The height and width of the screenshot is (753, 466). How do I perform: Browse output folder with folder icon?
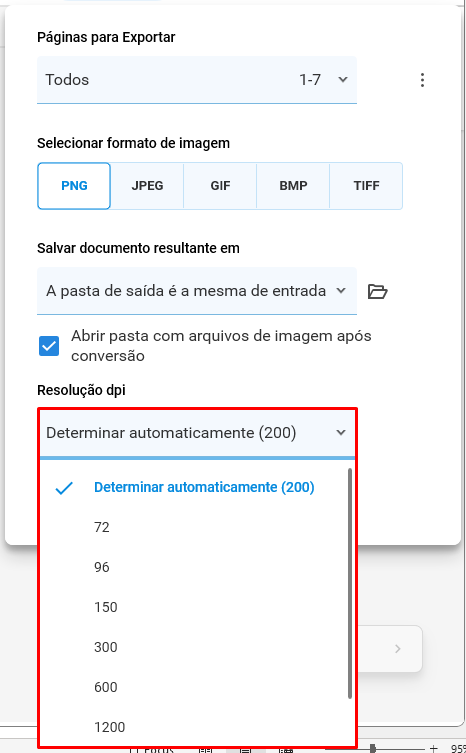tap(378, 291)
